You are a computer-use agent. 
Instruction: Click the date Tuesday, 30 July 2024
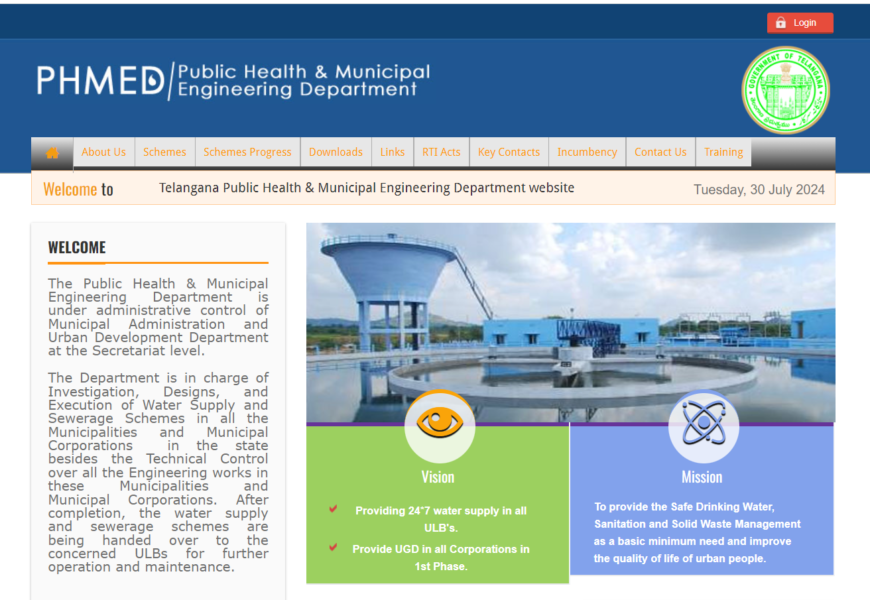(759, 190)
